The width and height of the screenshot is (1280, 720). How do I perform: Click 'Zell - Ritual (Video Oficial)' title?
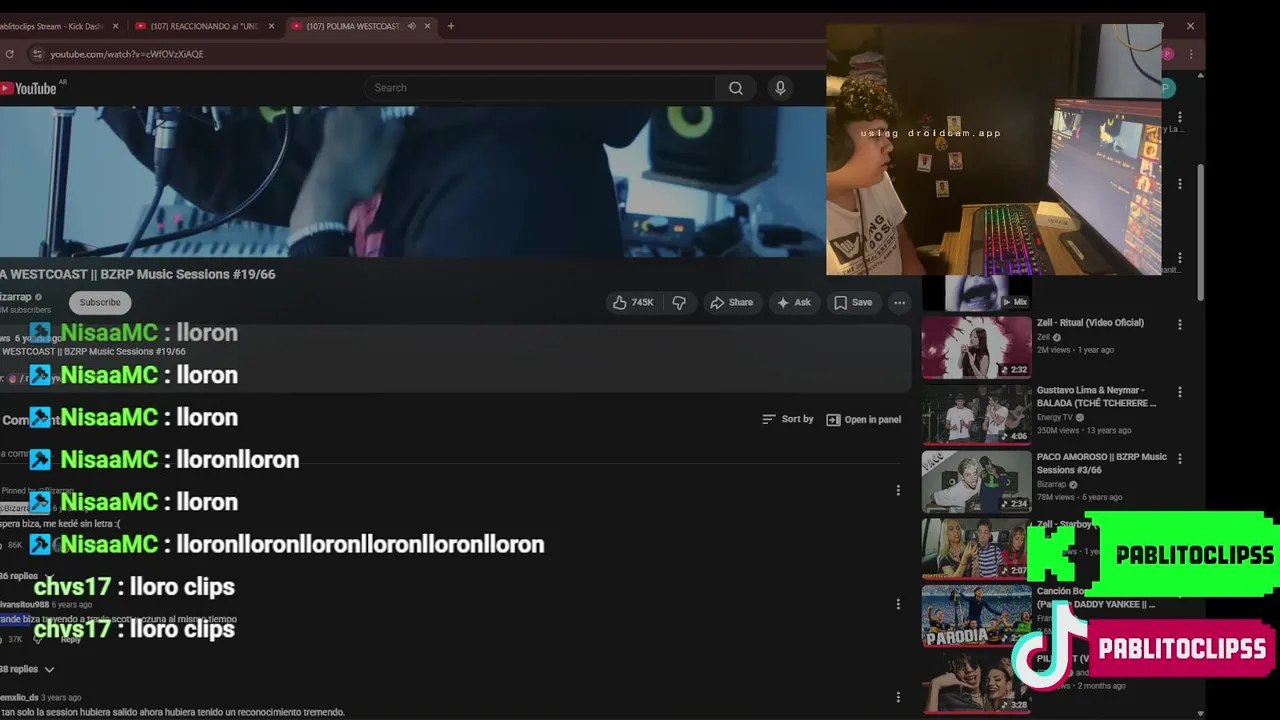click(1090, 323)
